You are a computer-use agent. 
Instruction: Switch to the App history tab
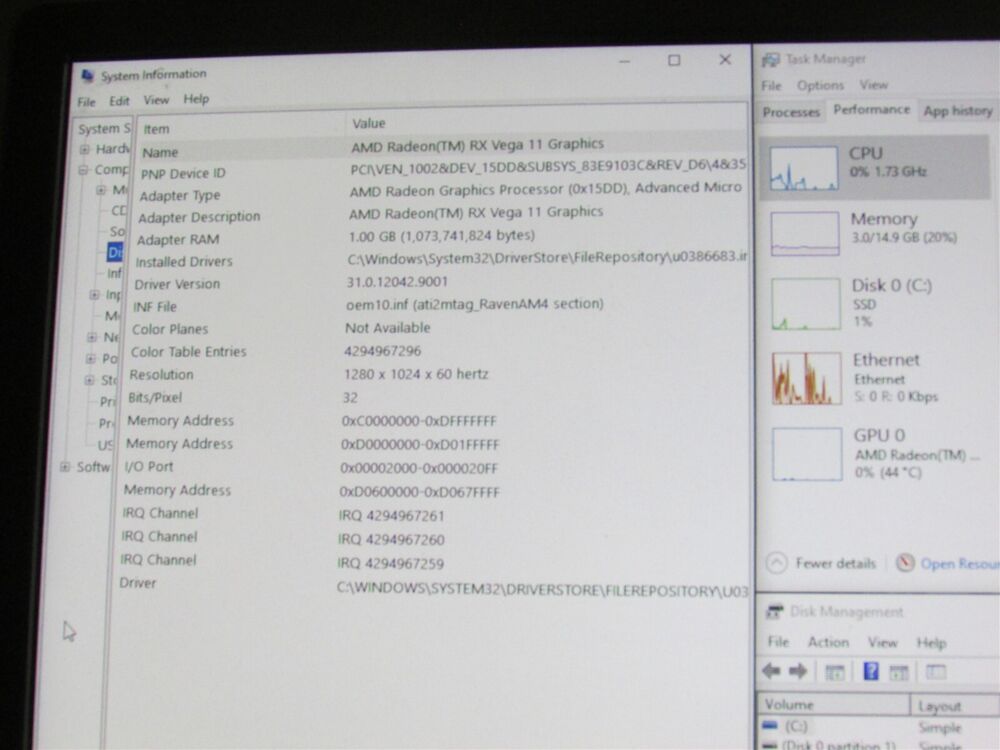click(958, 111)
